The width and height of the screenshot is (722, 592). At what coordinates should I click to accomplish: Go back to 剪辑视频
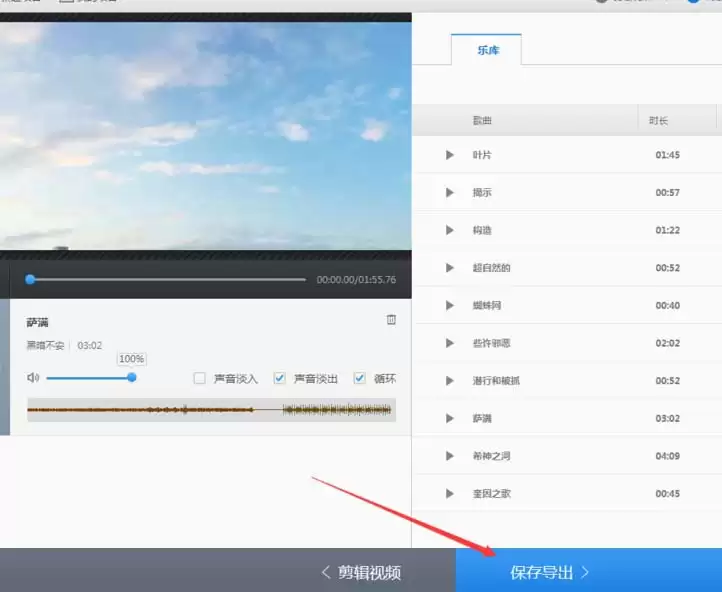tap(361, 572)
